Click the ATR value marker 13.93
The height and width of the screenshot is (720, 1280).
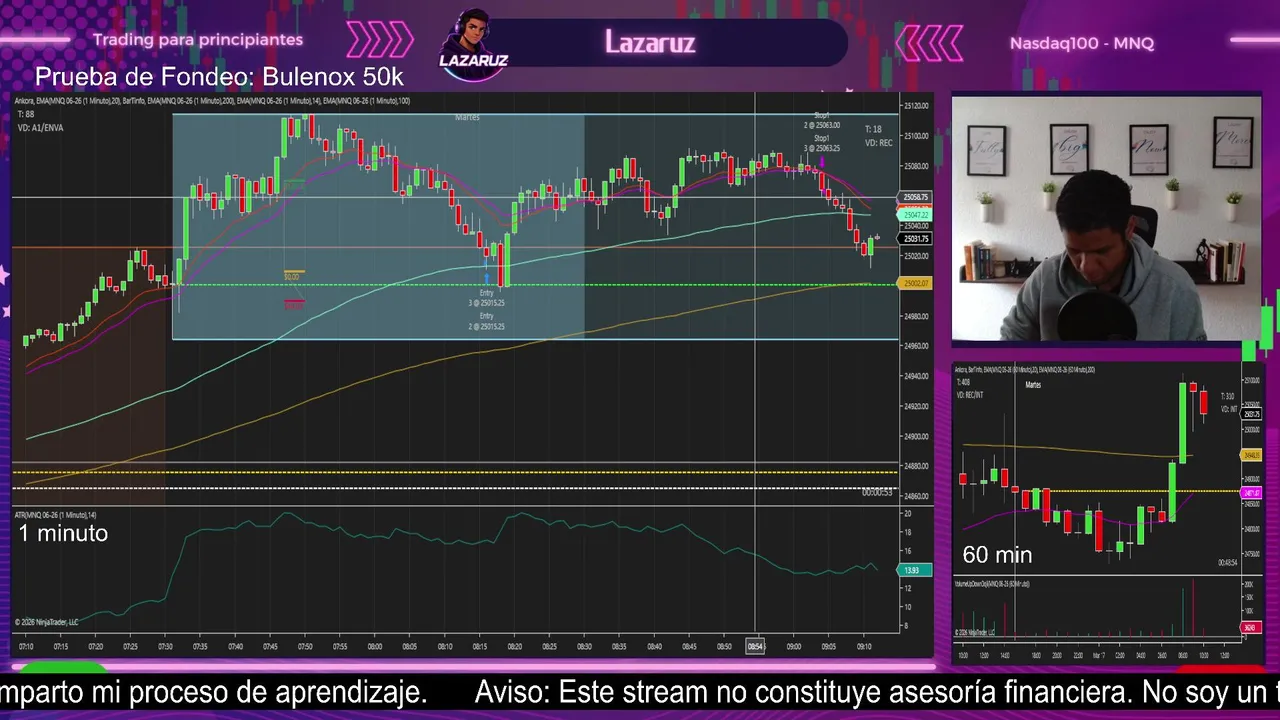pyautogui.click(x=915, y=570)
